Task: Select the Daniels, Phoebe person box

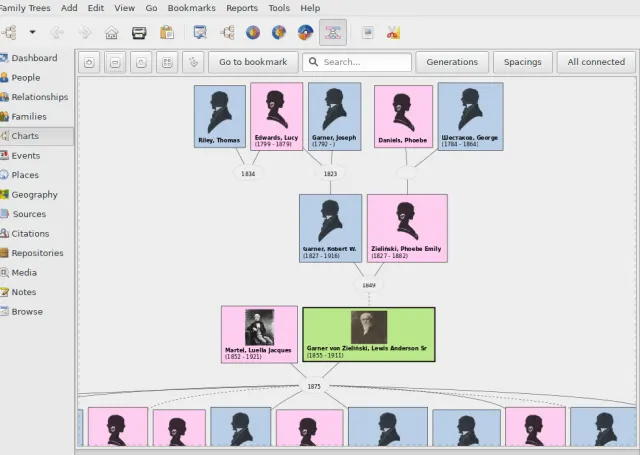Action: pos(403,117)
